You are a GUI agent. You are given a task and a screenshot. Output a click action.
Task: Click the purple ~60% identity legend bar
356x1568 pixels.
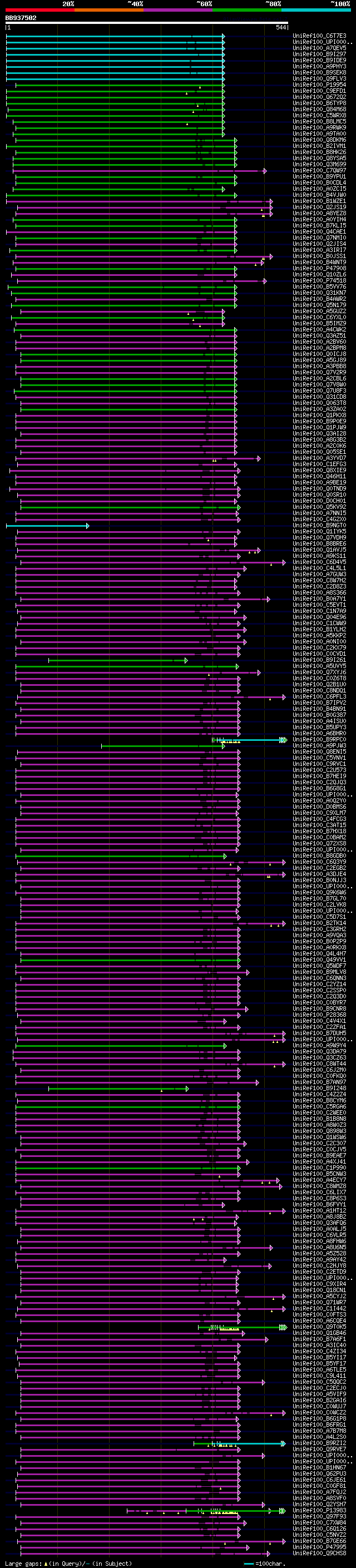pyautogui.click(x=179, y=10)
